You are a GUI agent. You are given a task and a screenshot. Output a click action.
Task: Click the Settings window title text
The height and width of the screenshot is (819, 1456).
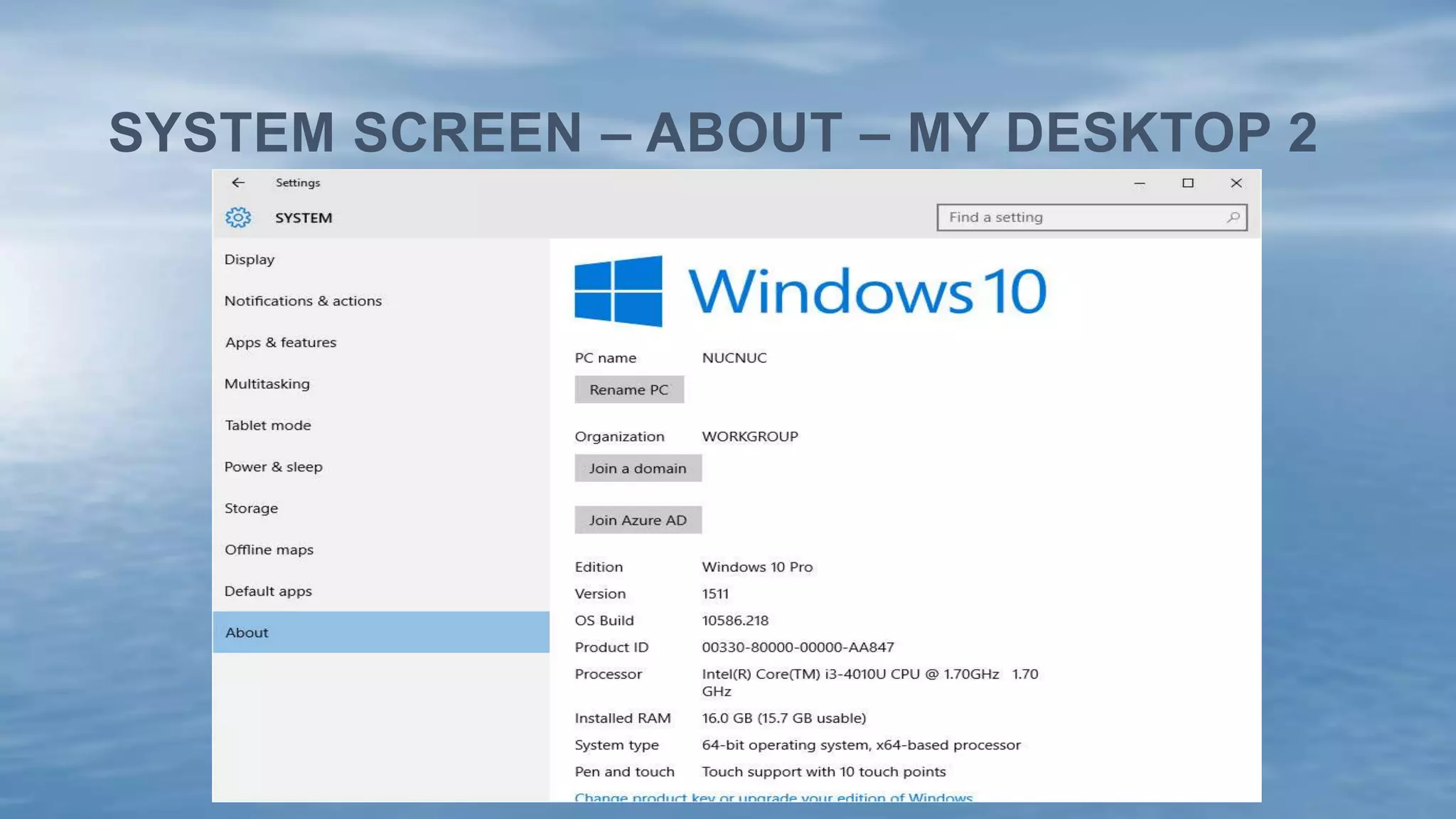pos(298,183)
